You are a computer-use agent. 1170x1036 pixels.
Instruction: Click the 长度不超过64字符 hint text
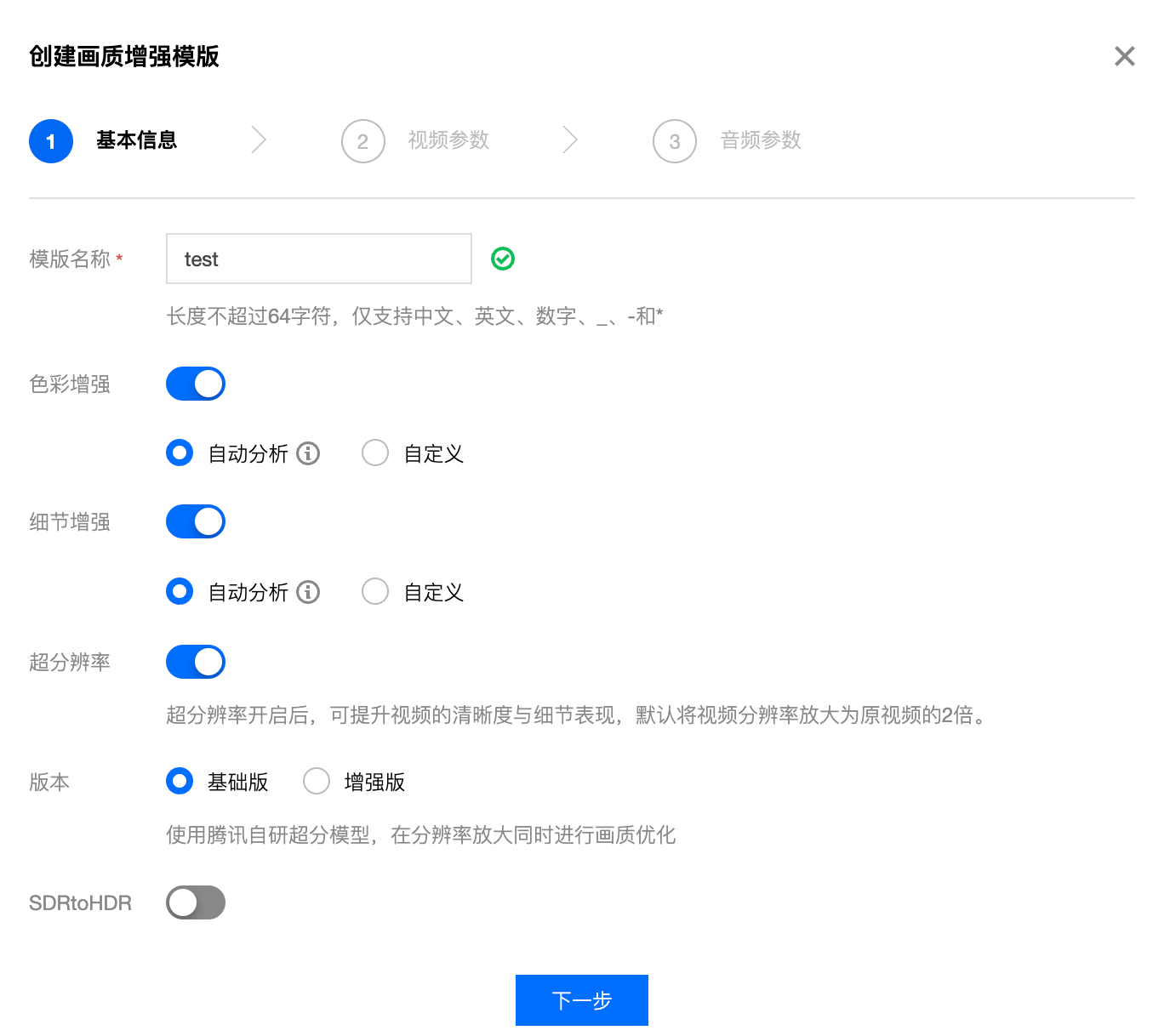click(414, 316)
